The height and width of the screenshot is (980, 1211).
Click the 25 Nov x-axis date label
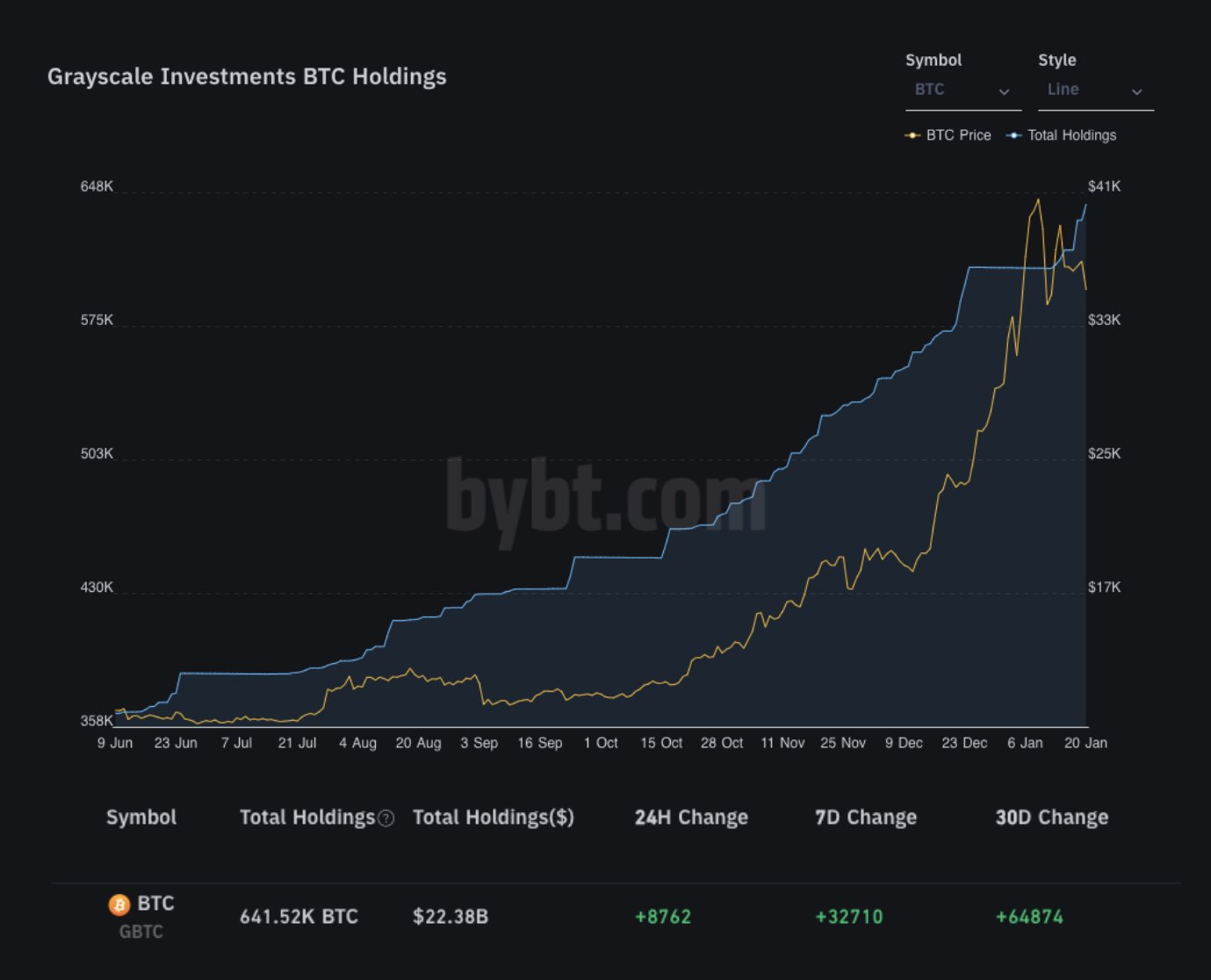[x=843, y=743]
